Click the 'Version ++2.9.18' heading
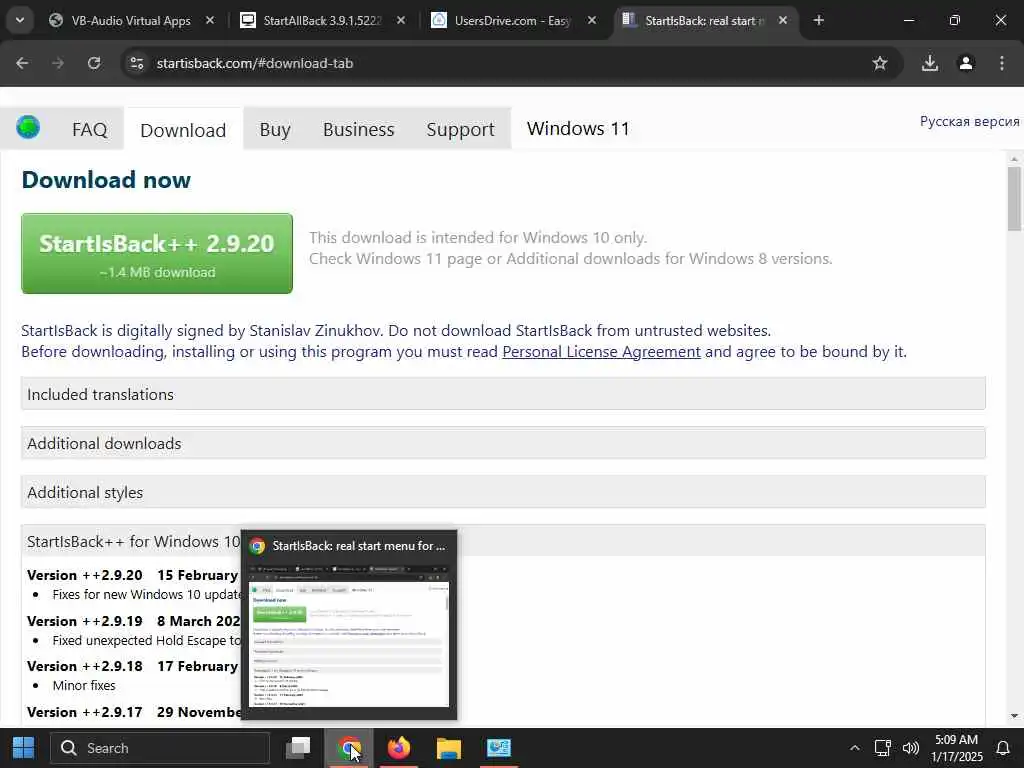Image resolution: width=1024 pixels, height=768 pixels. click(84, 666)
